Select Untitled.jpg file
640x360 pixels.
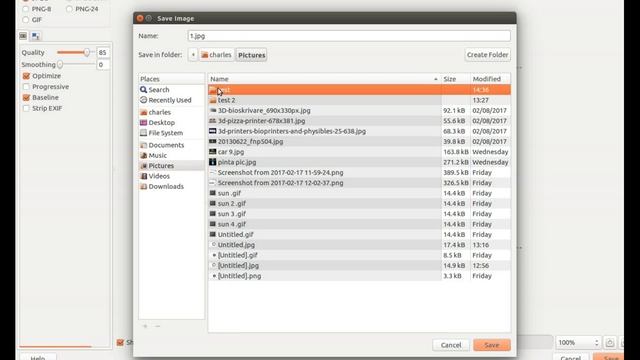point(359,245)
